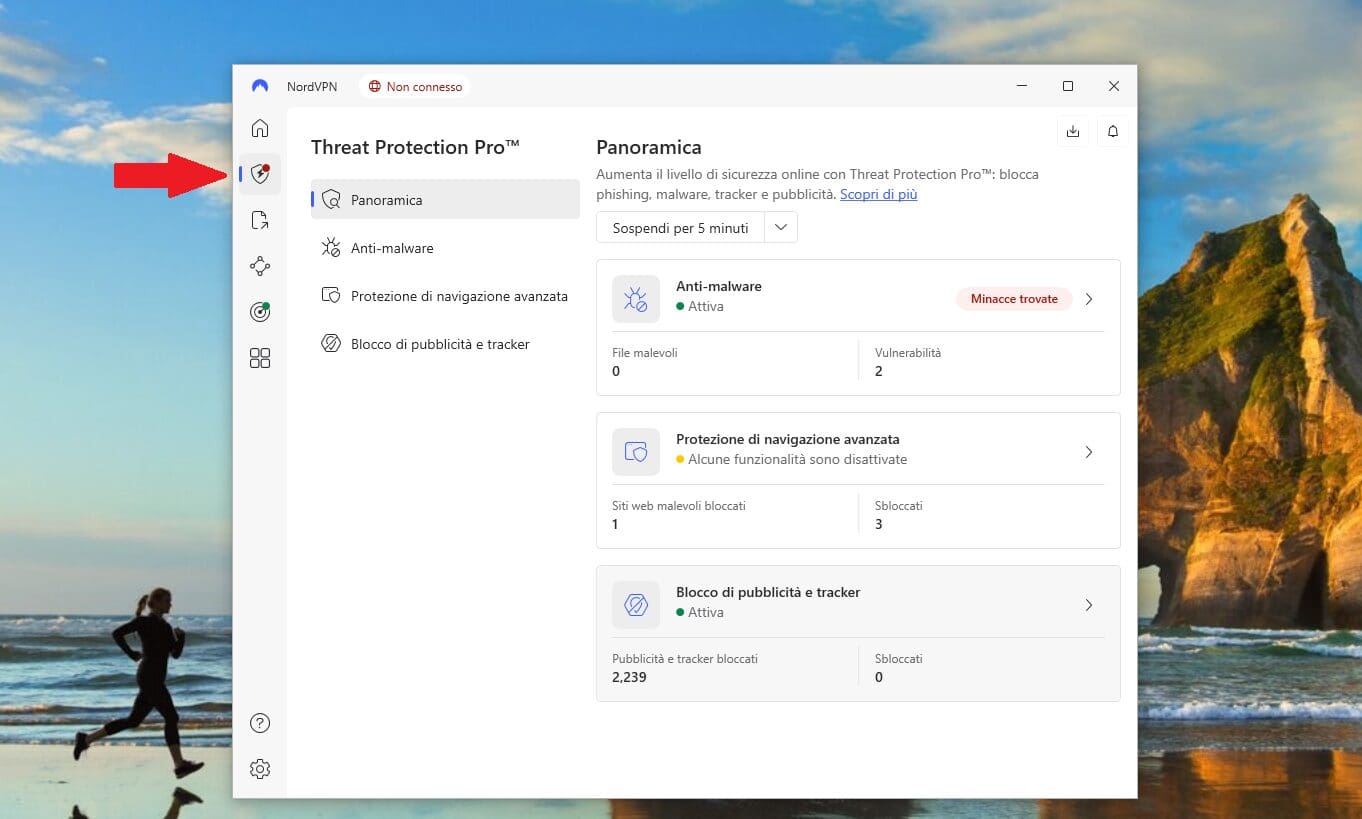
Task: Expand Anti-malware card chevron
Action: [1089, 299]
